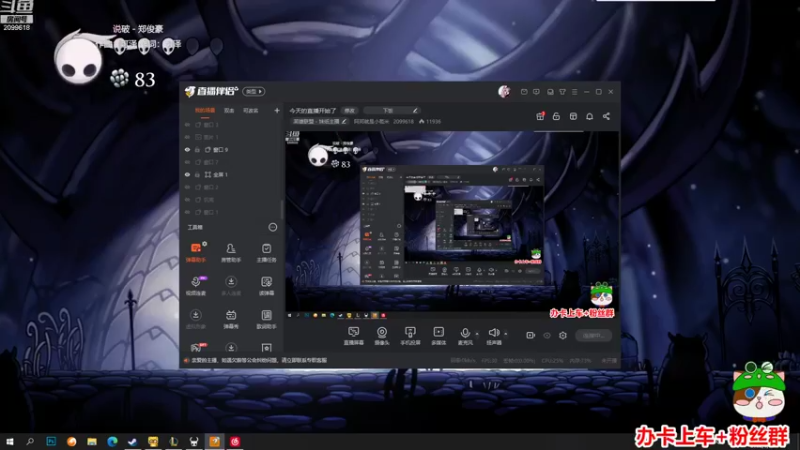The width and height of the screenshot is (800, 450).
Task: Click the speaker icon on the bottom notice bar
Action: point(186,360)
